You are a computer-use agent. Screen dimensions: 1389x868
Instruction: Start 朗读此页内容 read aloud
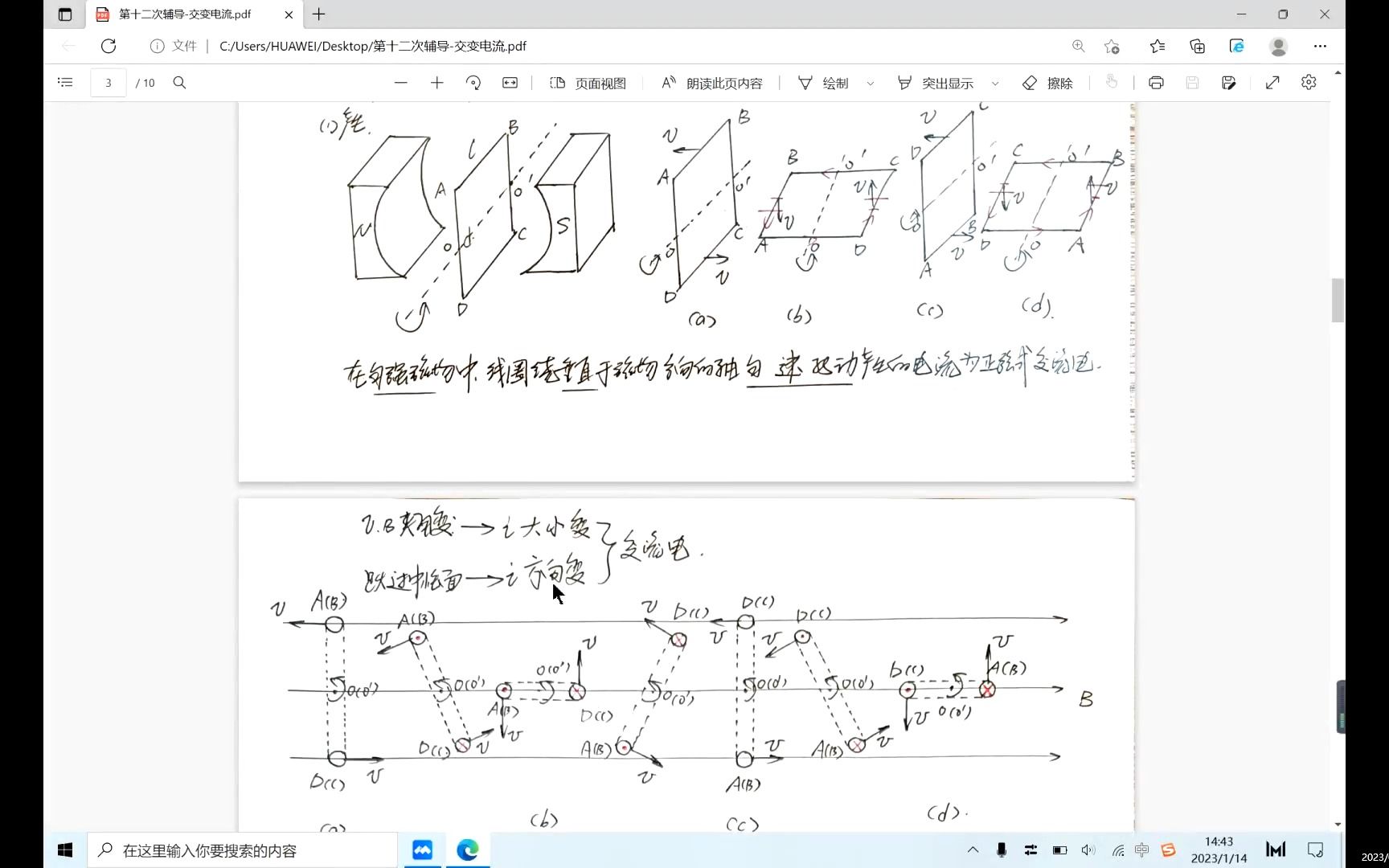point(711,83)
